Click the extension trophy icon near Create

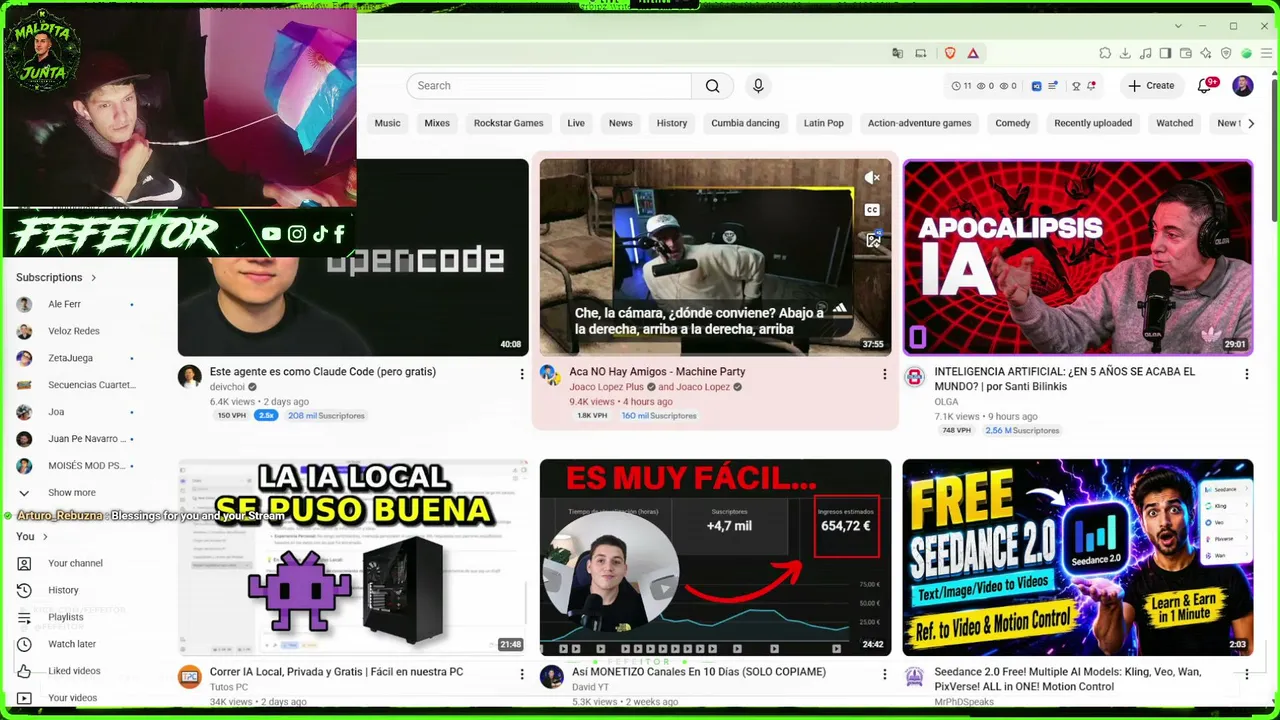click(x=1076, y=86)
